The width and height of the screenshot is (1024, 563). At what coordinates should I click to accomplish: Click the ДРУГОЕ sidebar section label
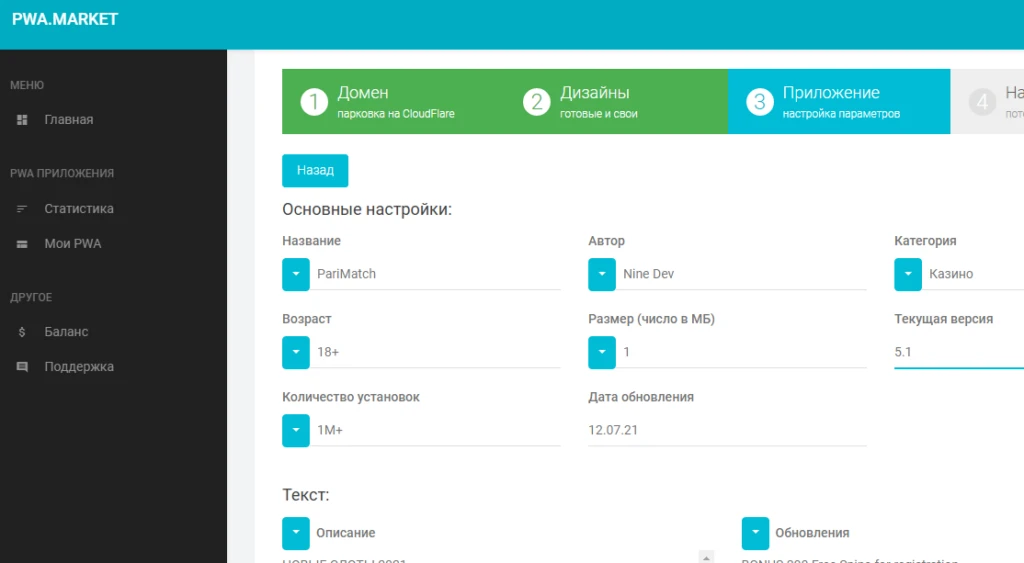click(x=31, y=297)
